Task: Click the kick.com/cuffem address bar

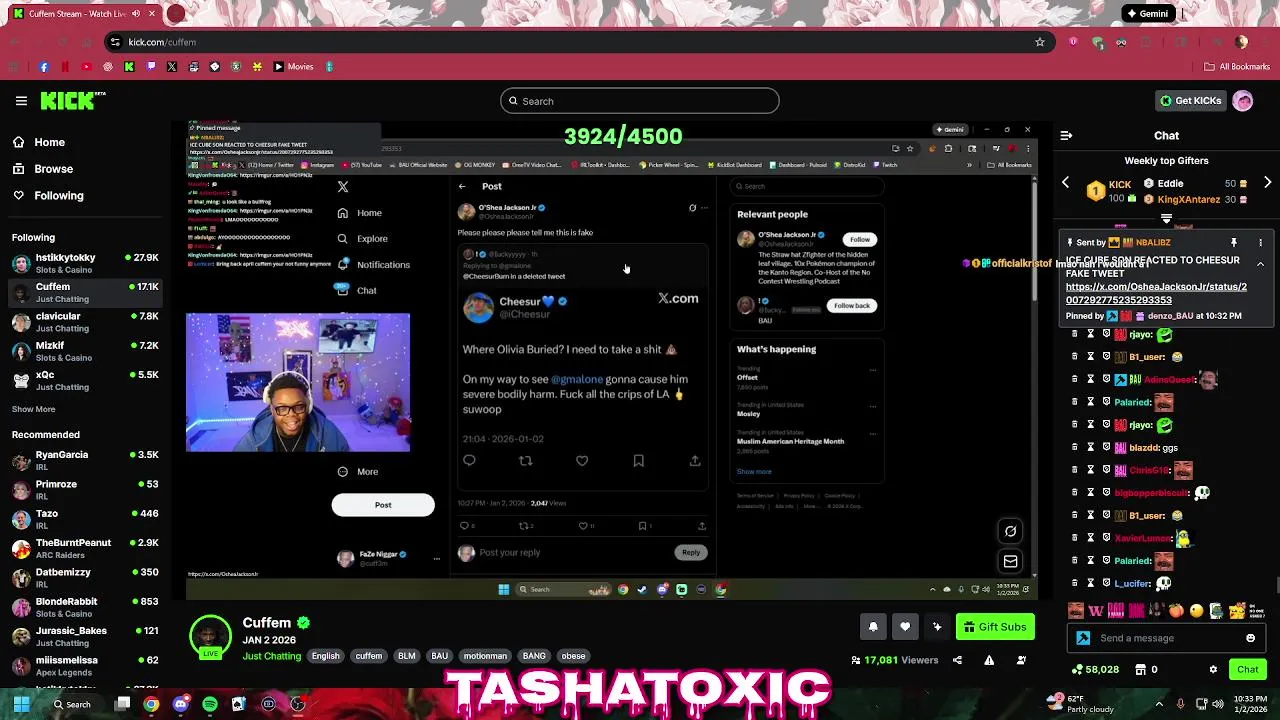Action: click(580, 42)
